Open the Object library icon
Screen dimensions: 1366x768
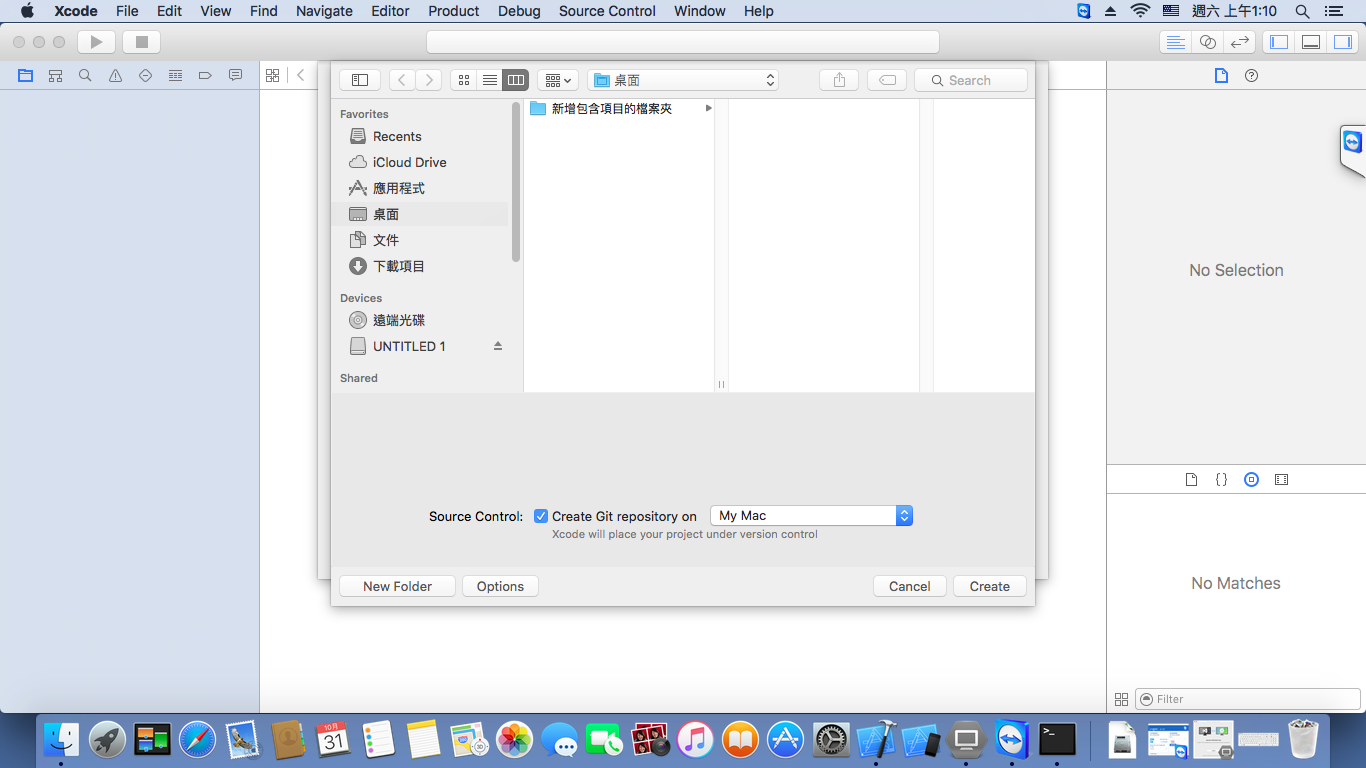click(1251, 480)
